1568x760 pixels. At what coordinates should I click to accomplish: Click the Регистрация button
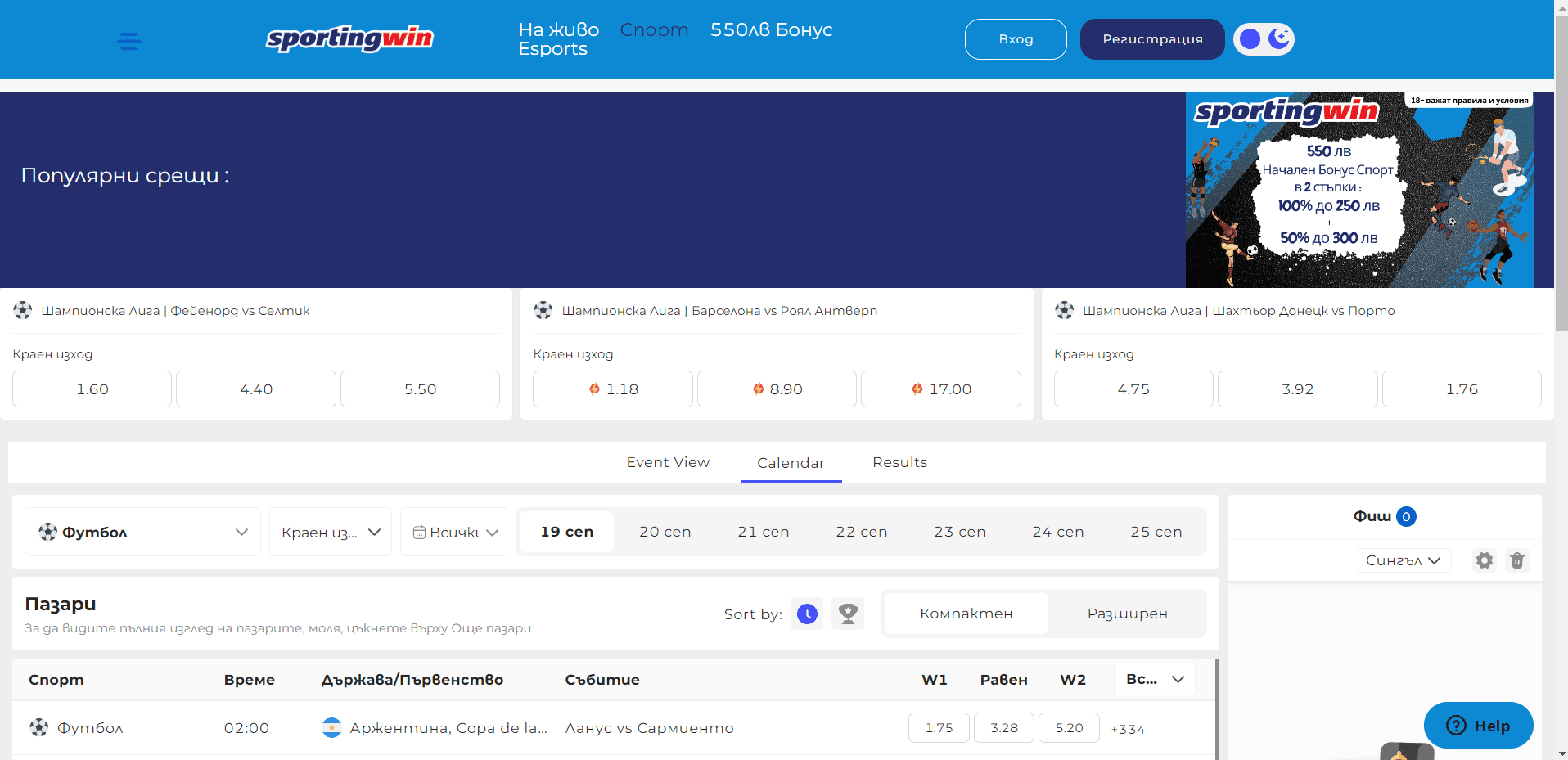(x=1151, y=39)
